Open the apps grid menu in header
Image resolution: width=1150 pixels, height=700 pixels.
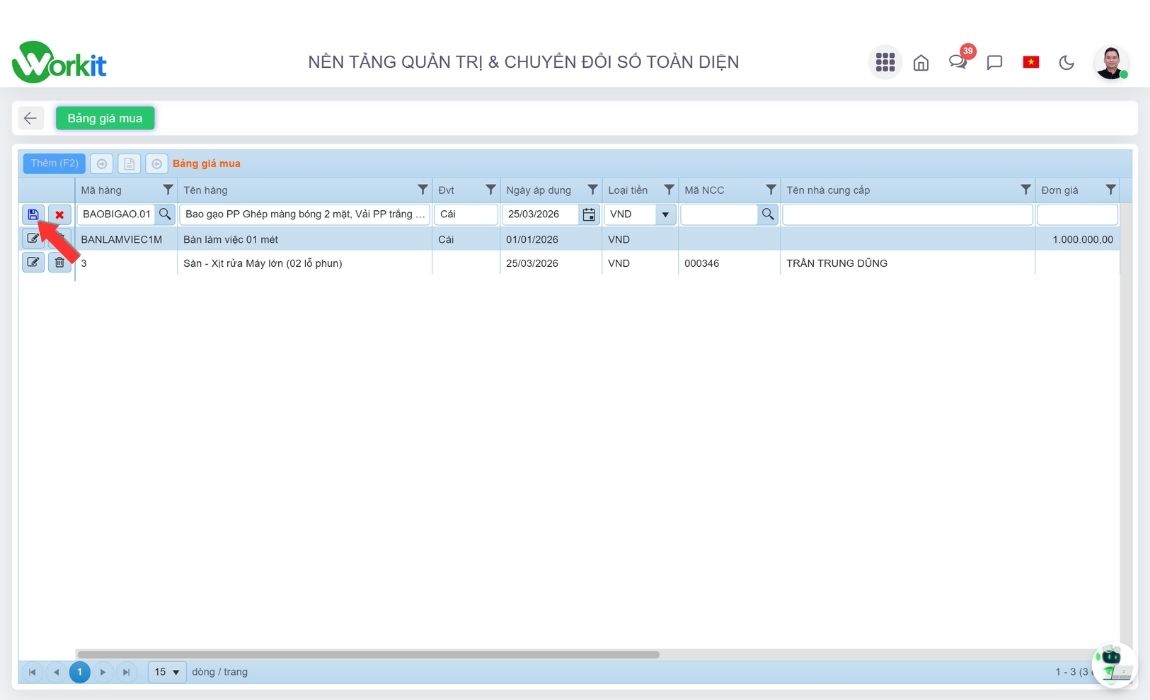click(x=884, y=62)
